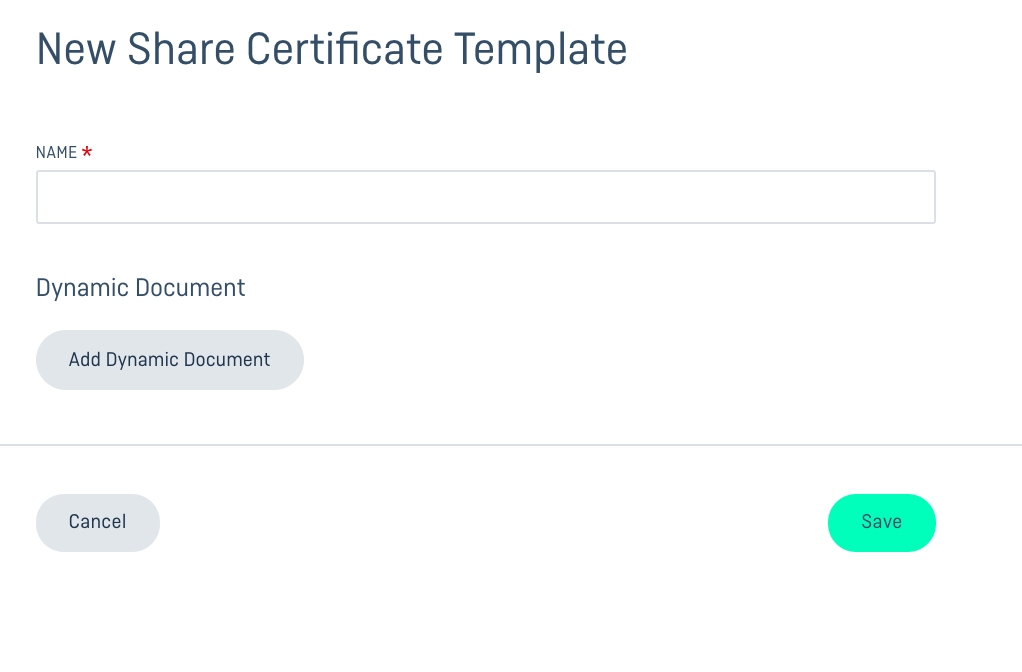Screen dimensions: 1022x672
Task: Hit the green Save button
Action: [x=882, y=523]
